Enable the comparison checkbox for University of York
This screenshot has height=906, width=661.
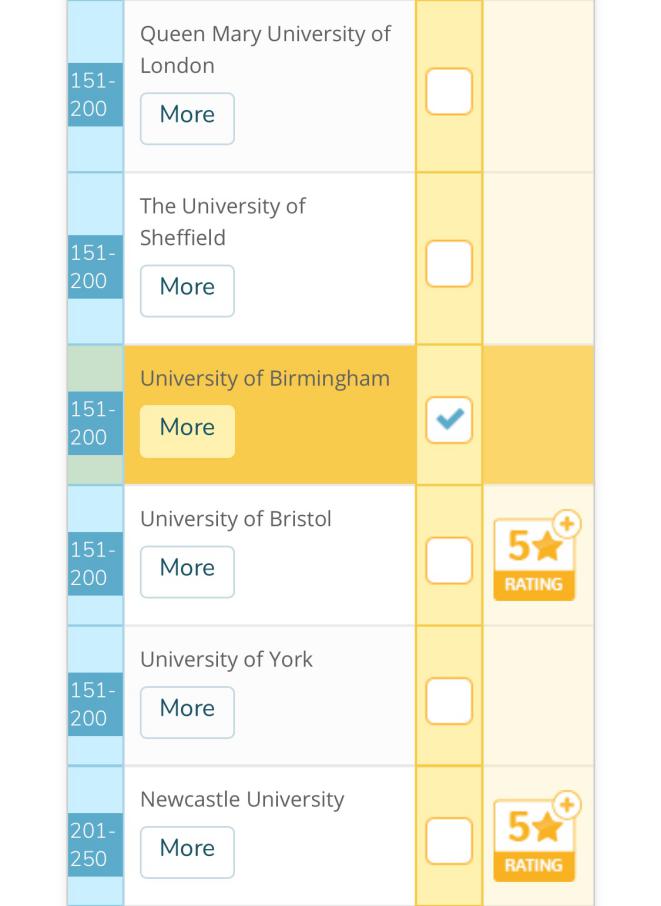(448, 701)
